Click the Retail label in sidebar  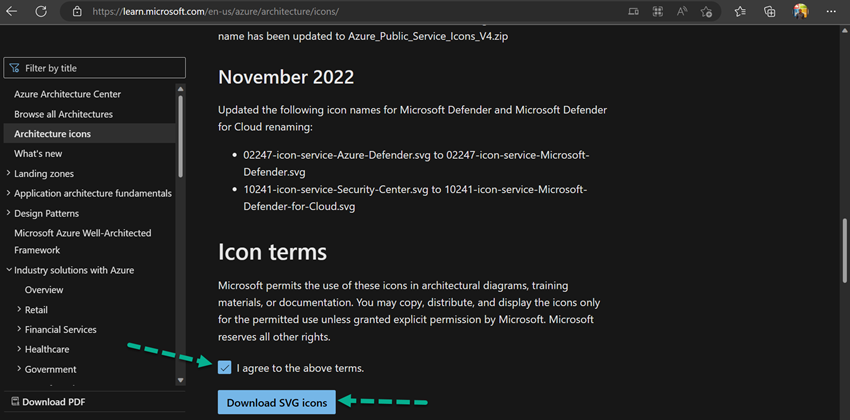click(x=36, y=309)
